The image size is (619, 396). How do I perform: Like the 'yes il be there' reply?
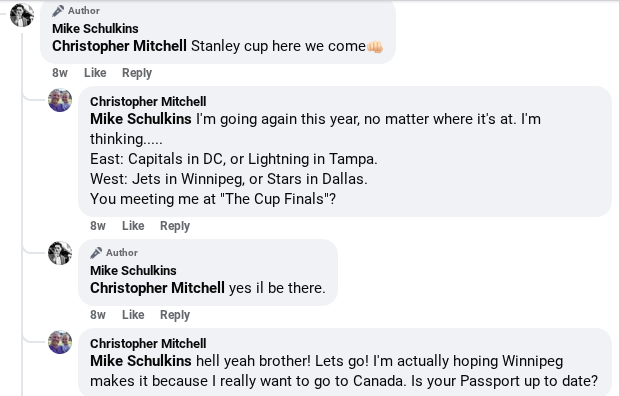tap(133, 315)
